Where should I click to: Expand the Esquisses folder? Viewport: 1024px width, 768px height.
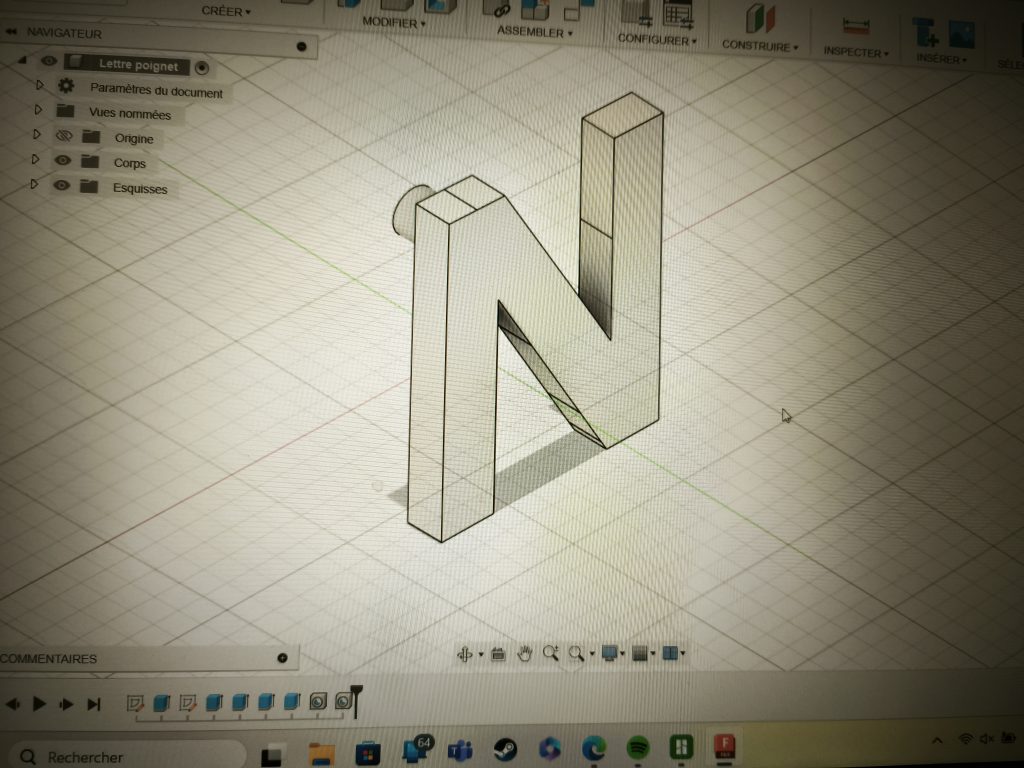(x=34, y=184)
